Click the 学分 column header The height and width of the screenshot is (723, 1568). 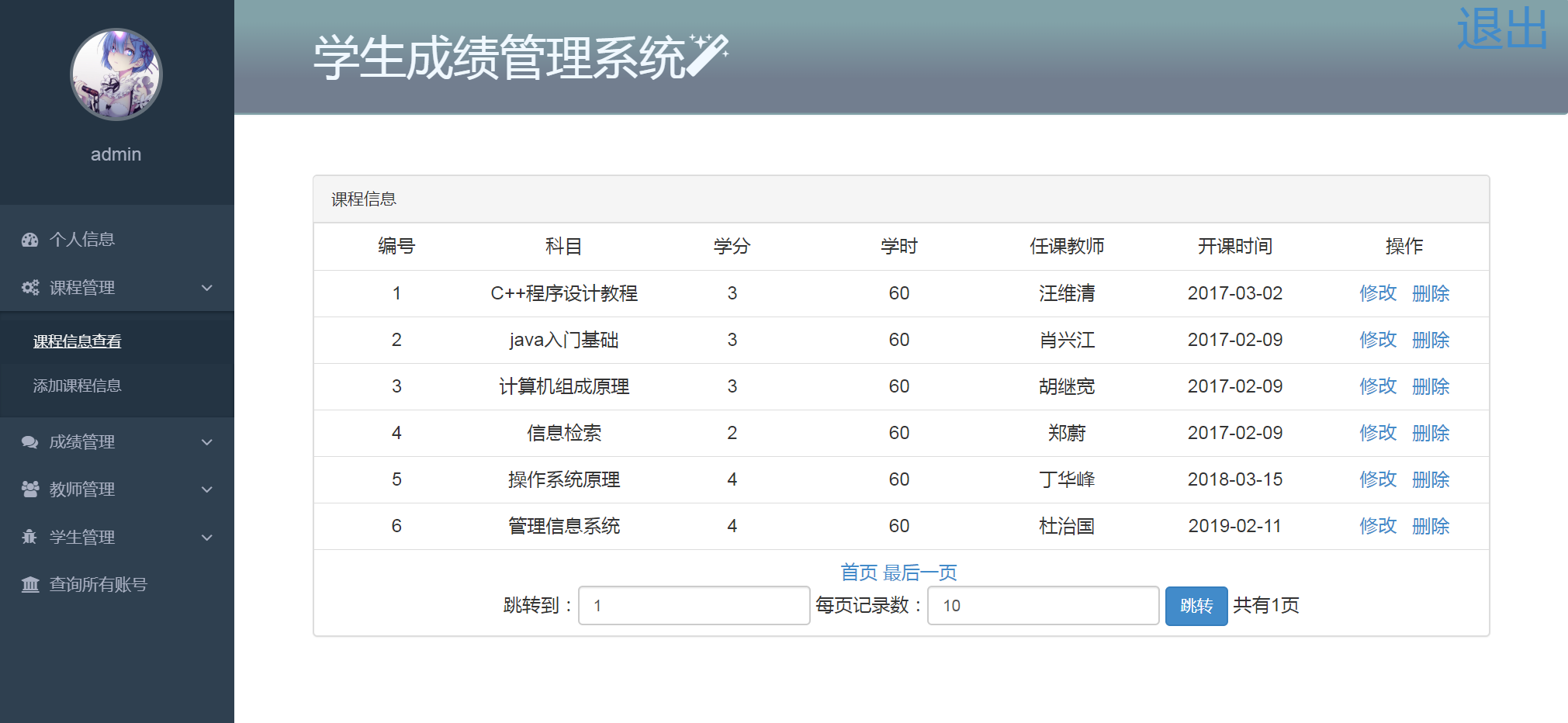(732, 247)
